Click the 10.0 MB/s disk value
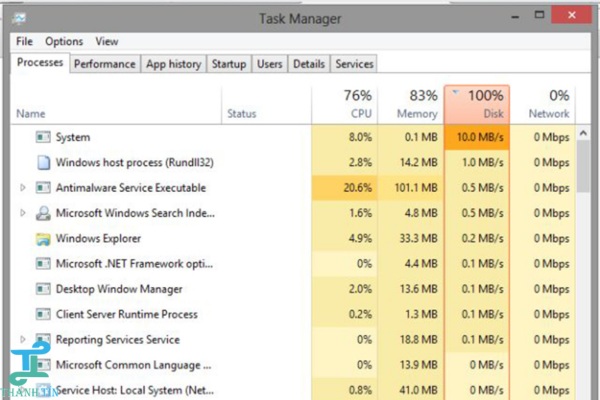This screenshot has height=400, width=600. click(x=480, y=137)
